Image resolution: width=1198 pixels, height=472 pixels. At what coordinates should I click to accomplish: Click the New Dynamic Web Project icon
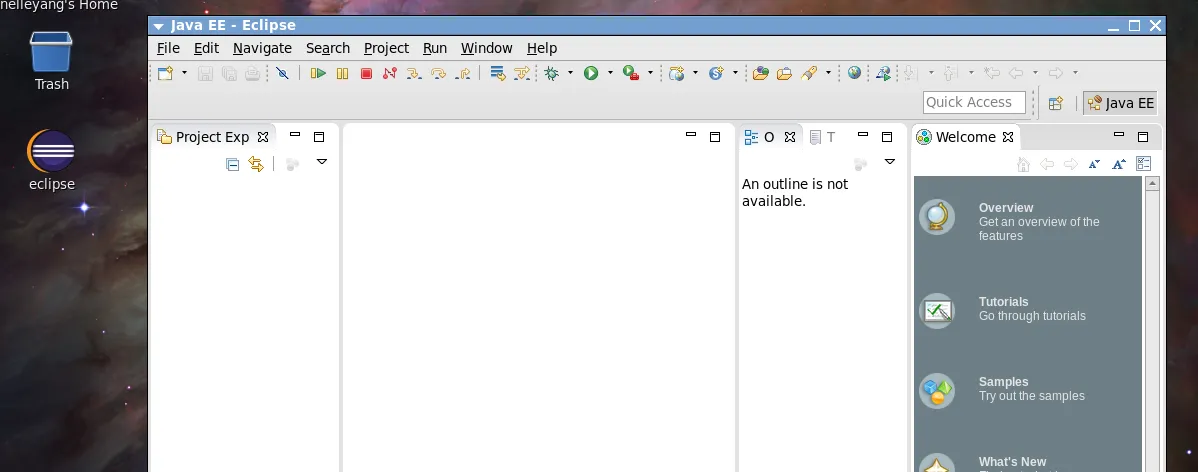pos(676,73)
